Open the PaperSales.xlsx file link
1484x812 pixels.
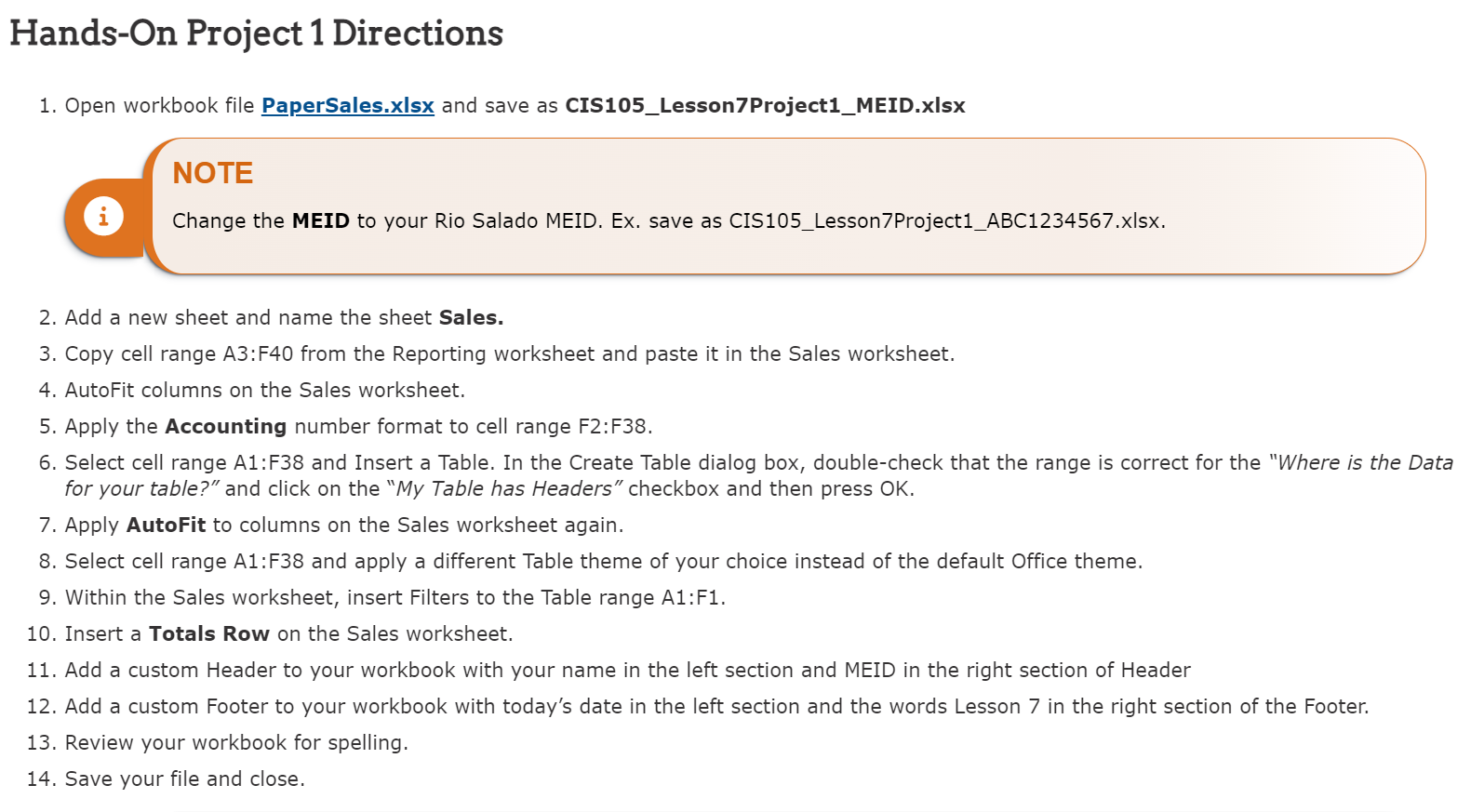(x=348, y=106)
